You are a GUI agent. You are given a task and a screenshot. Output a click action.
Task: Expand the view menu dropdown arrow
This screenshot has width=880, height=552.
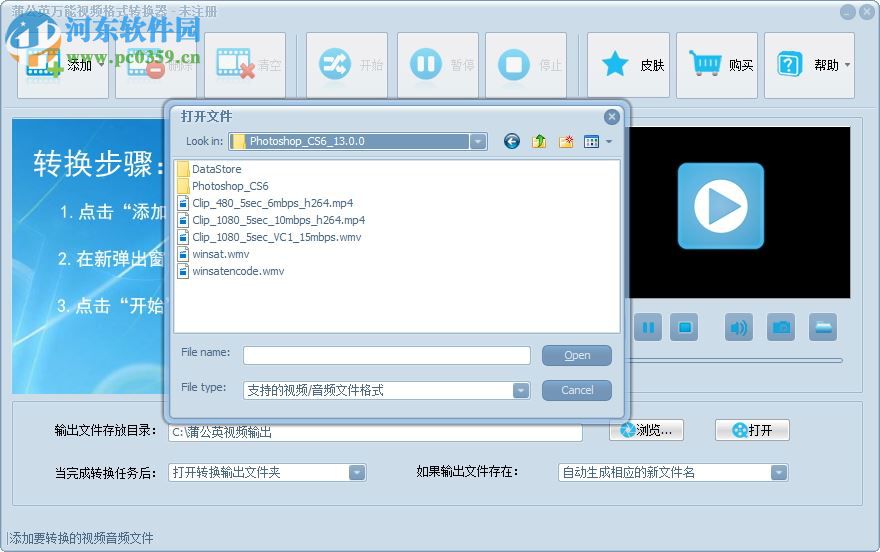609,141
